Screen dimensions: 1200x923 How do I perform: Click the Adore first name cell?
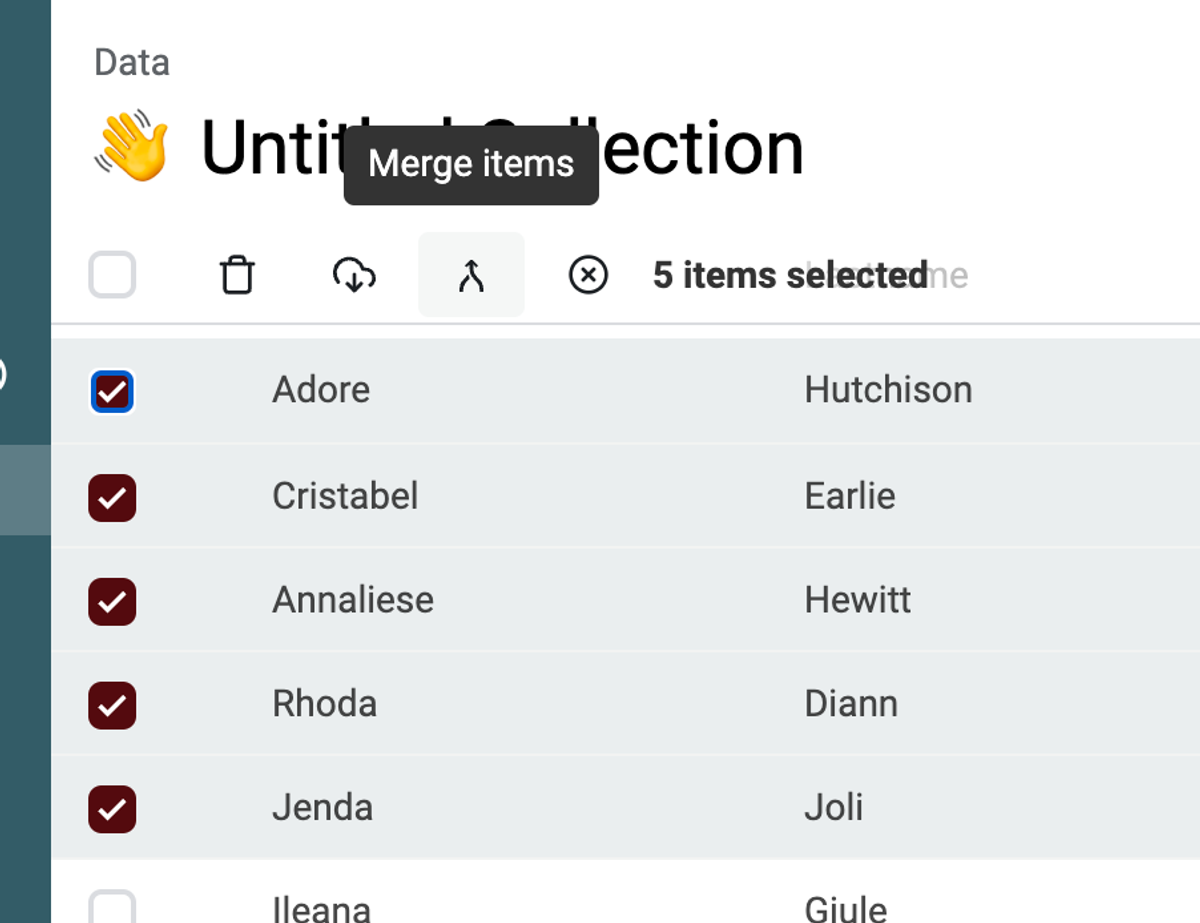(321, 390)
